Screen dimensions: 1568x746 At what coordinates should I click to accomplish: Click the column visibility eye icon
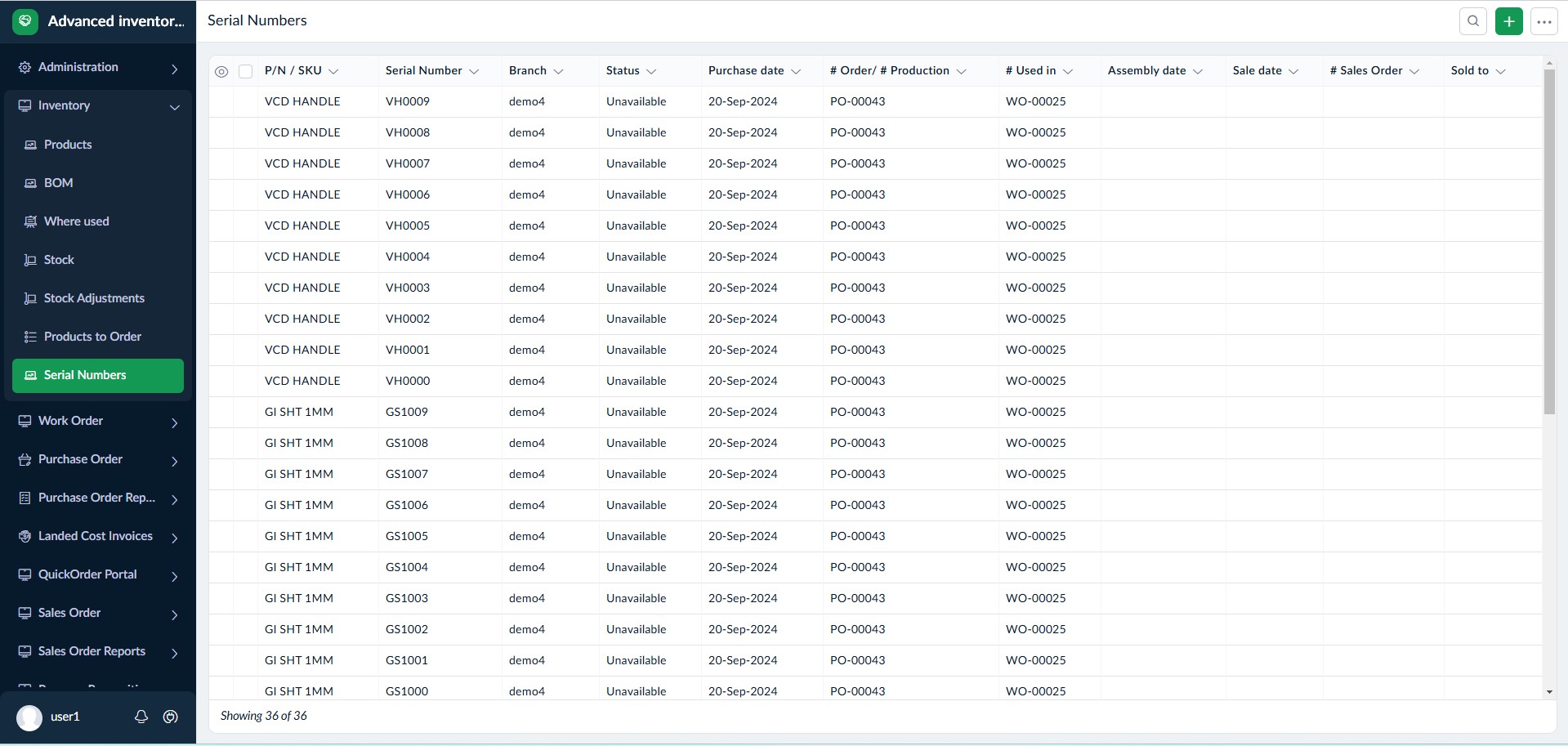pos(221,72)
